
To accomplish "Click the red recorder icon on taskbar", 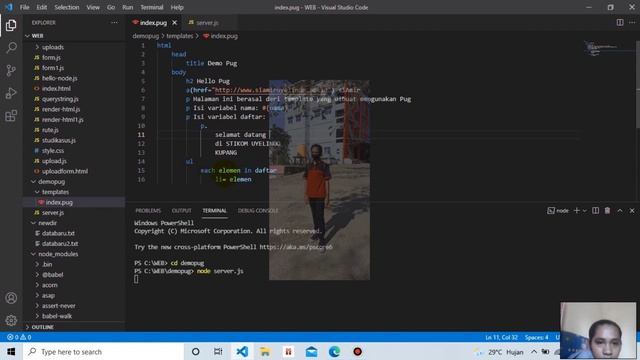I will pyautogui.click(x=358, y=351).
